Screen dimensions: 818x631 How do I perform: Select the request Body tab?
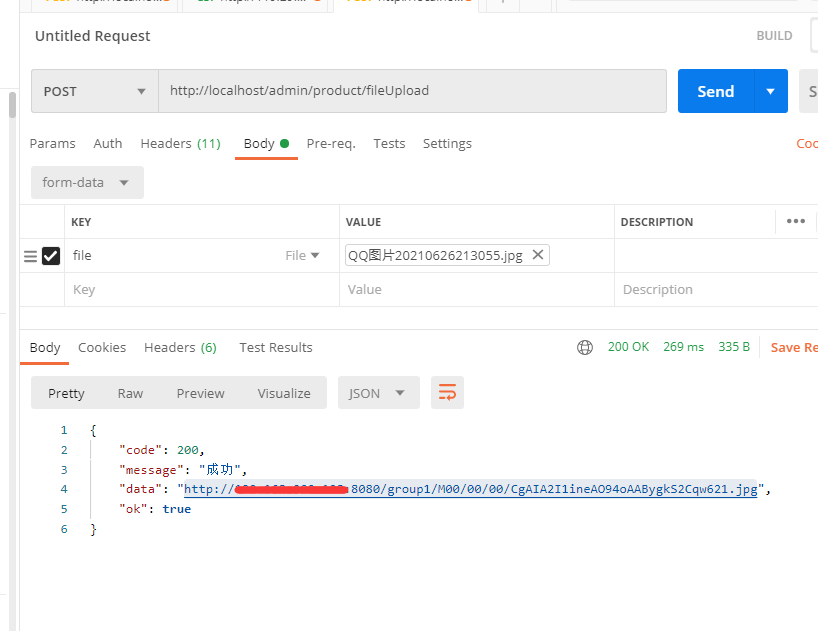tap(266, 143)
